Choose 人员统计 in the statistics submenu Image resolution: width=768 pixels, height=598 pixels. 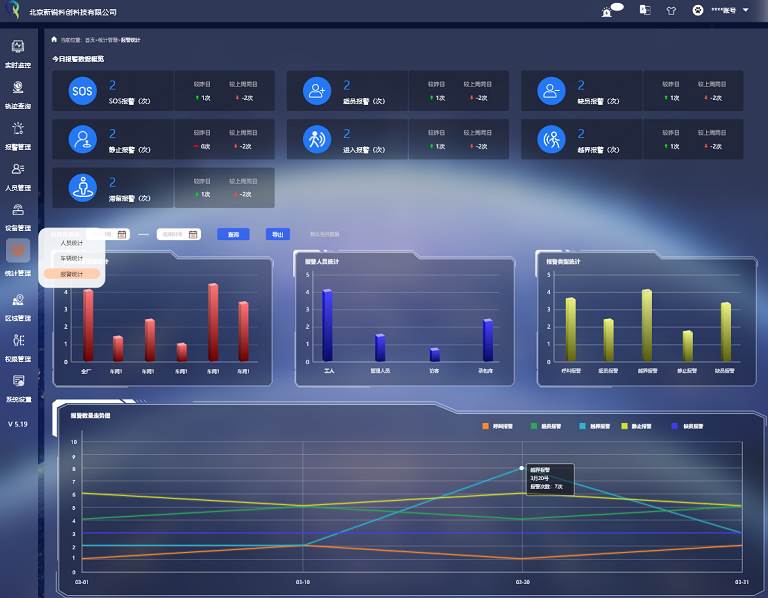coord(72,243)
